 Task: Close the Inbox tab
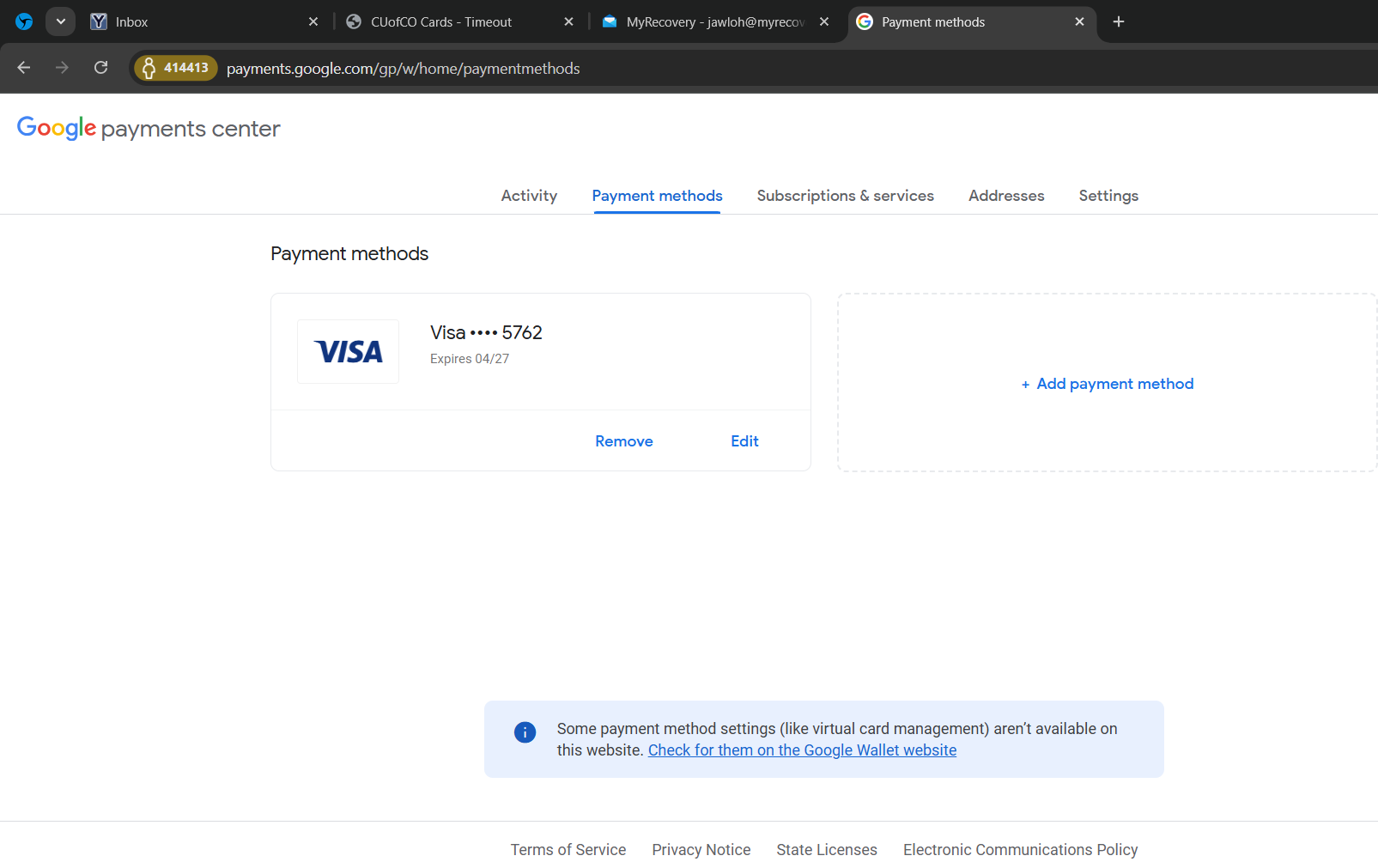[x=313, y=21]
